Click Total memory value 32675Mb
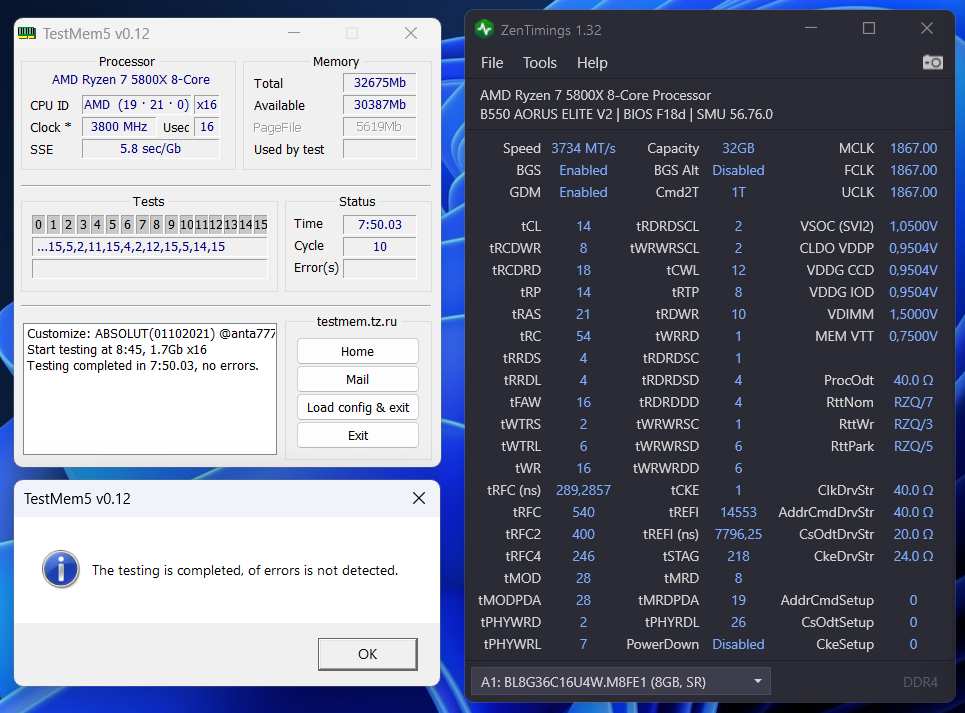The height and width of the screenshot is (713, 965). [x=380, y=82]
